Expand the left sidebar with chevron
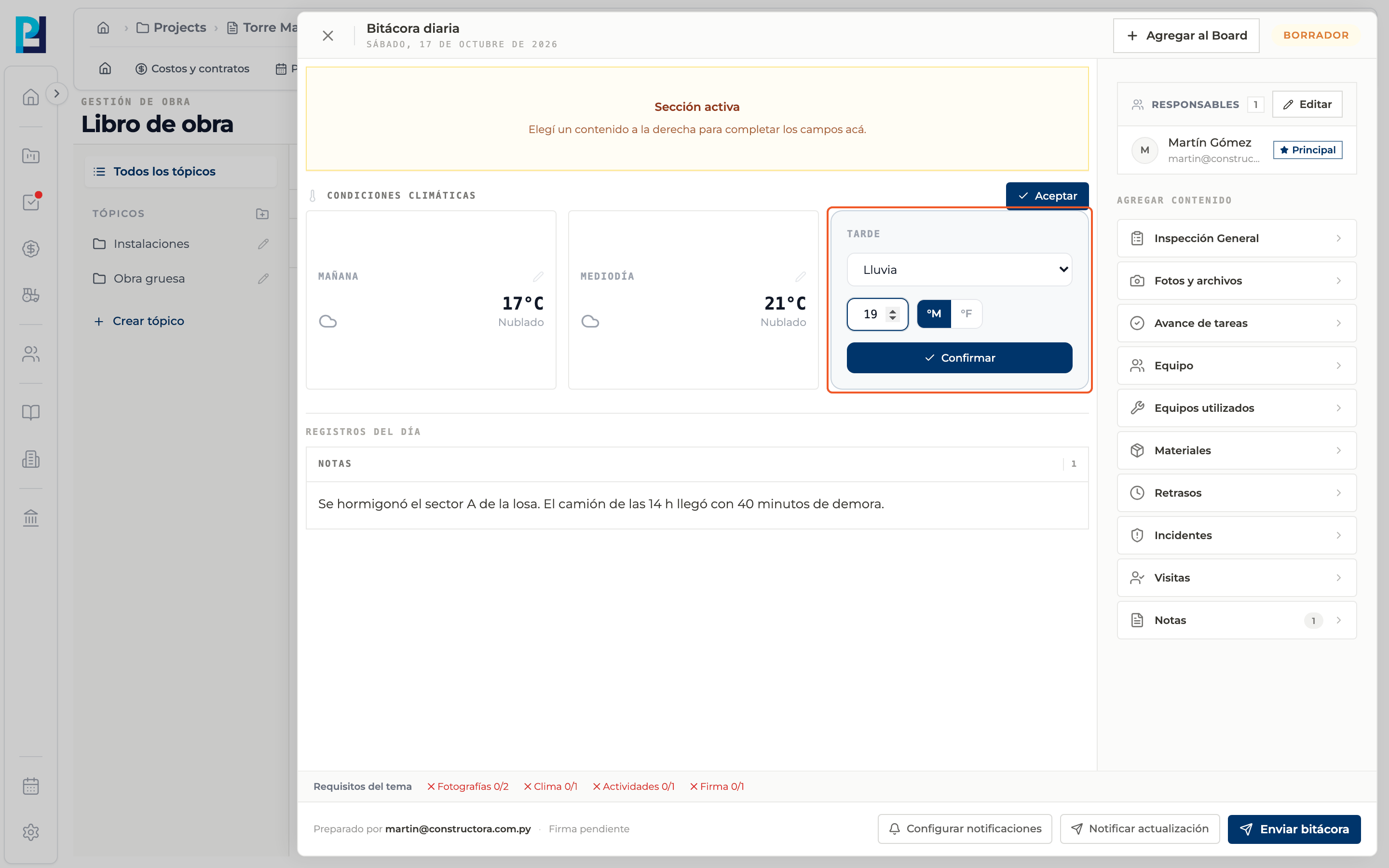 (x=56, y=94)
